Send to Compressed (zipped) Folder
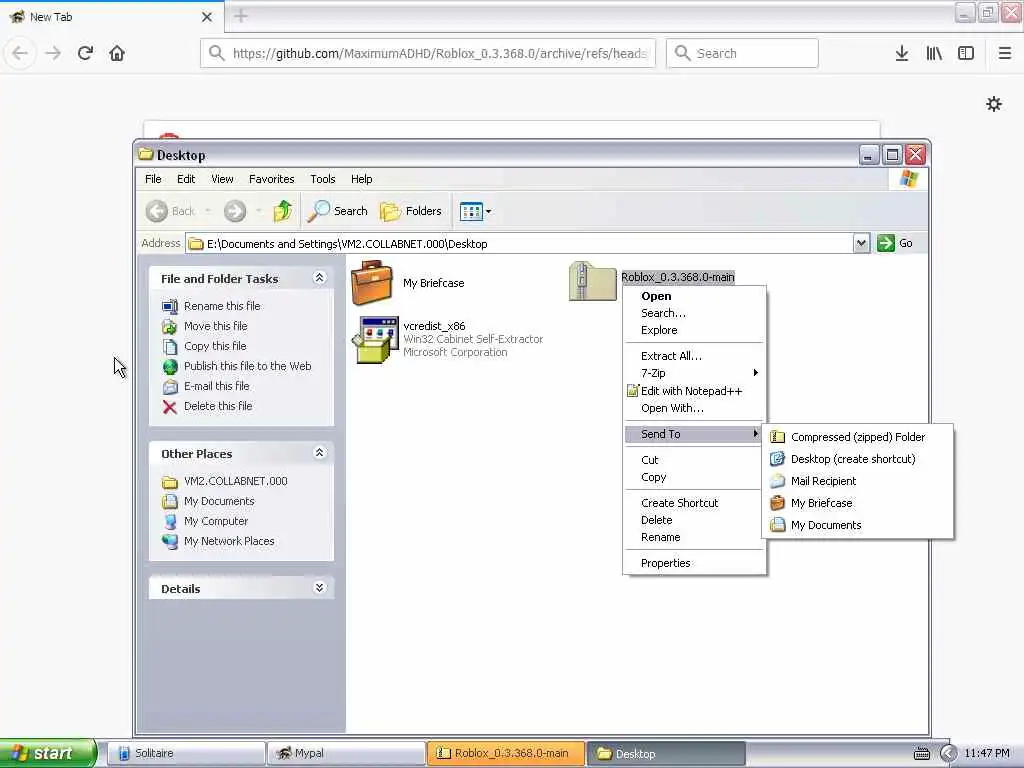The width and height of the screenshot is (1024, 768). (857, 437)
